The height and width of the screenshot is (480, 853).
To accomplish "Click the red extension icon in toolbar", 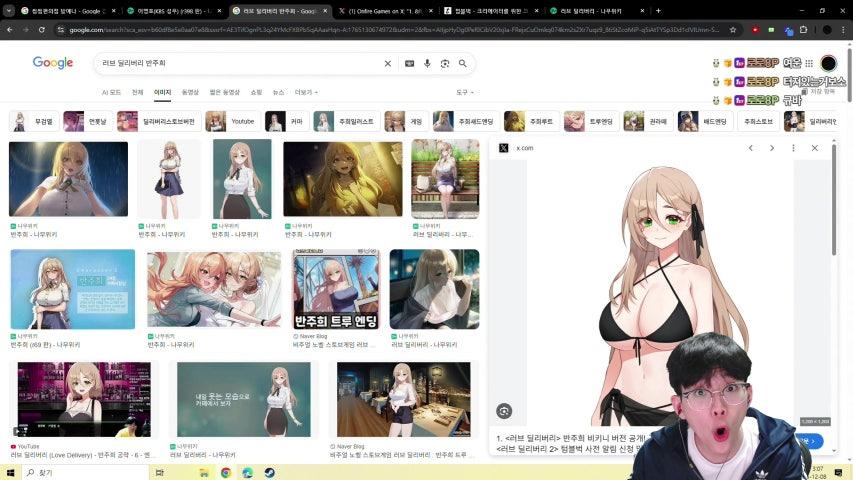I will (755, 29).
